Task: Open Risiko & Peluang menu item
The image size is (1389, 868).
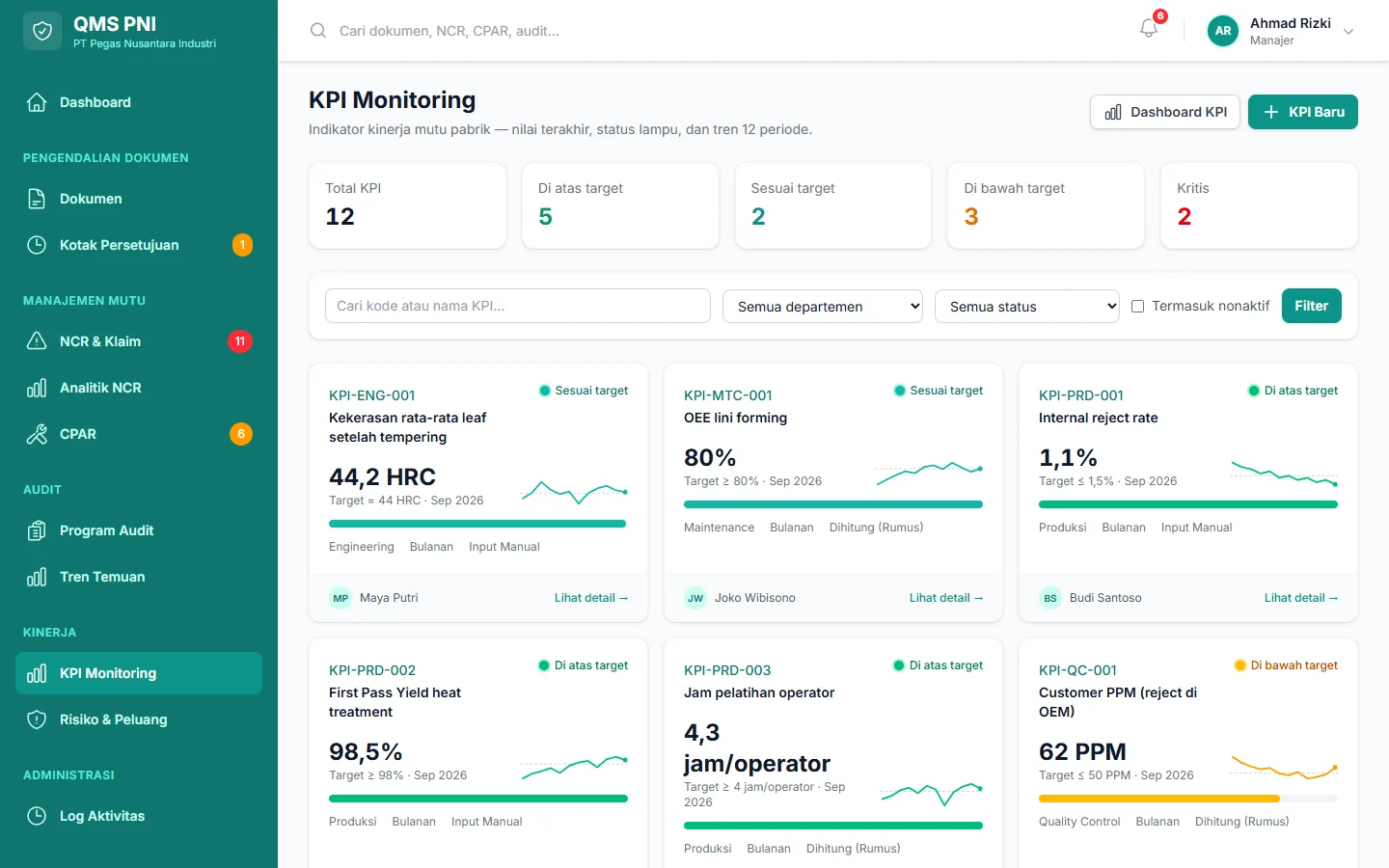Action: [x=139, y=719]
